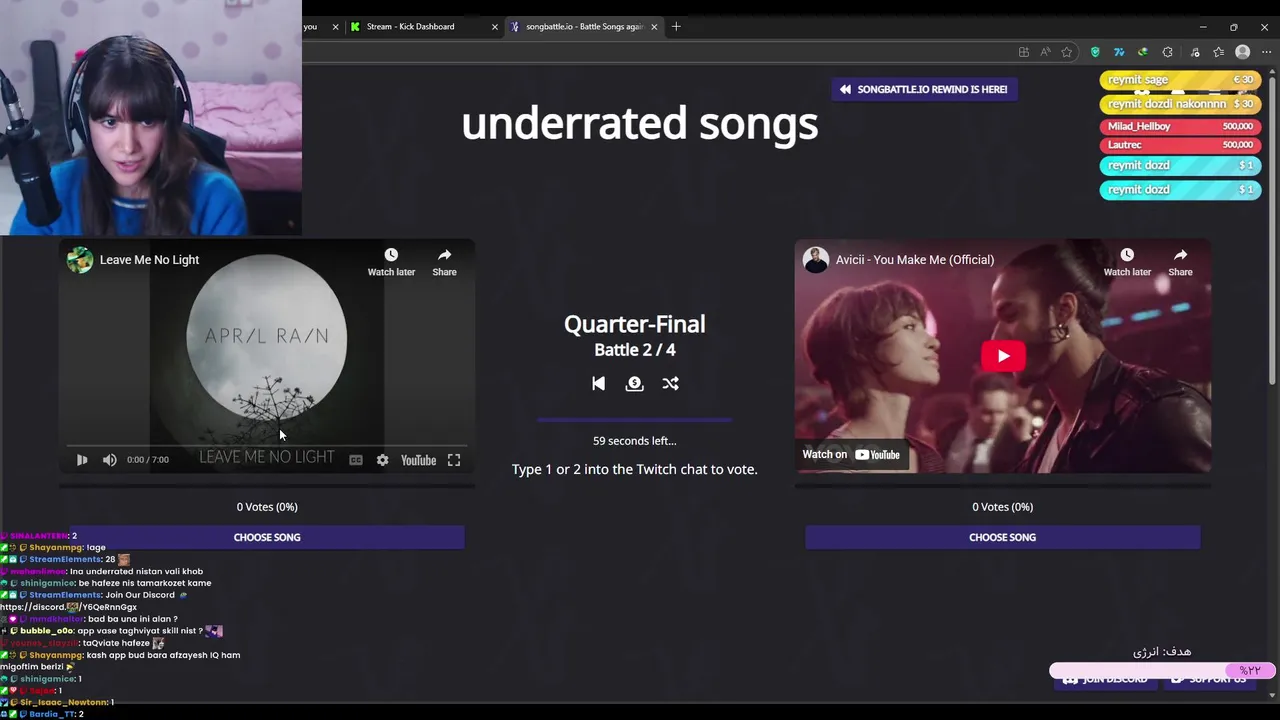Screen dimensions: 1280x720
Task: Click the discord link in chat
Action: point(68,607)
